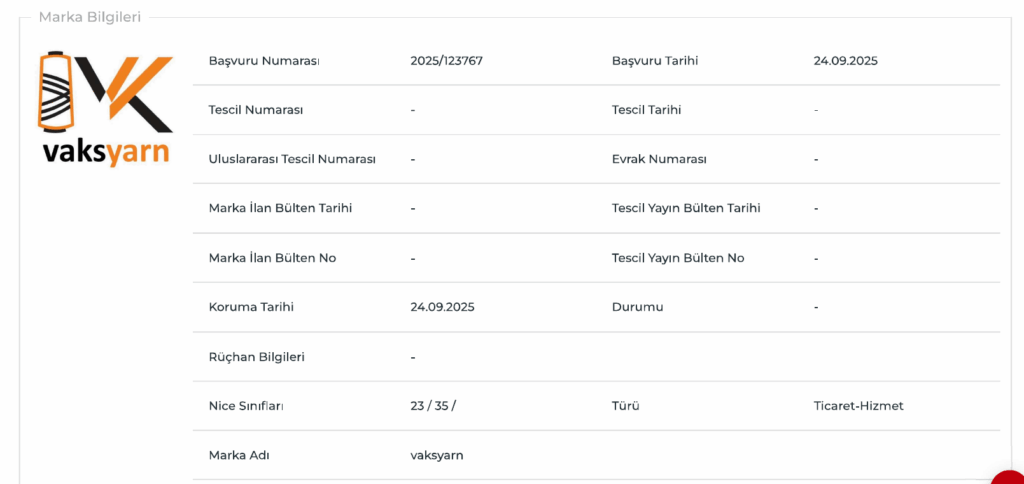Click the Türü value Ticaret-Hizmet
This screenshot has height=484, width=1024.
(x=858, y=406)
